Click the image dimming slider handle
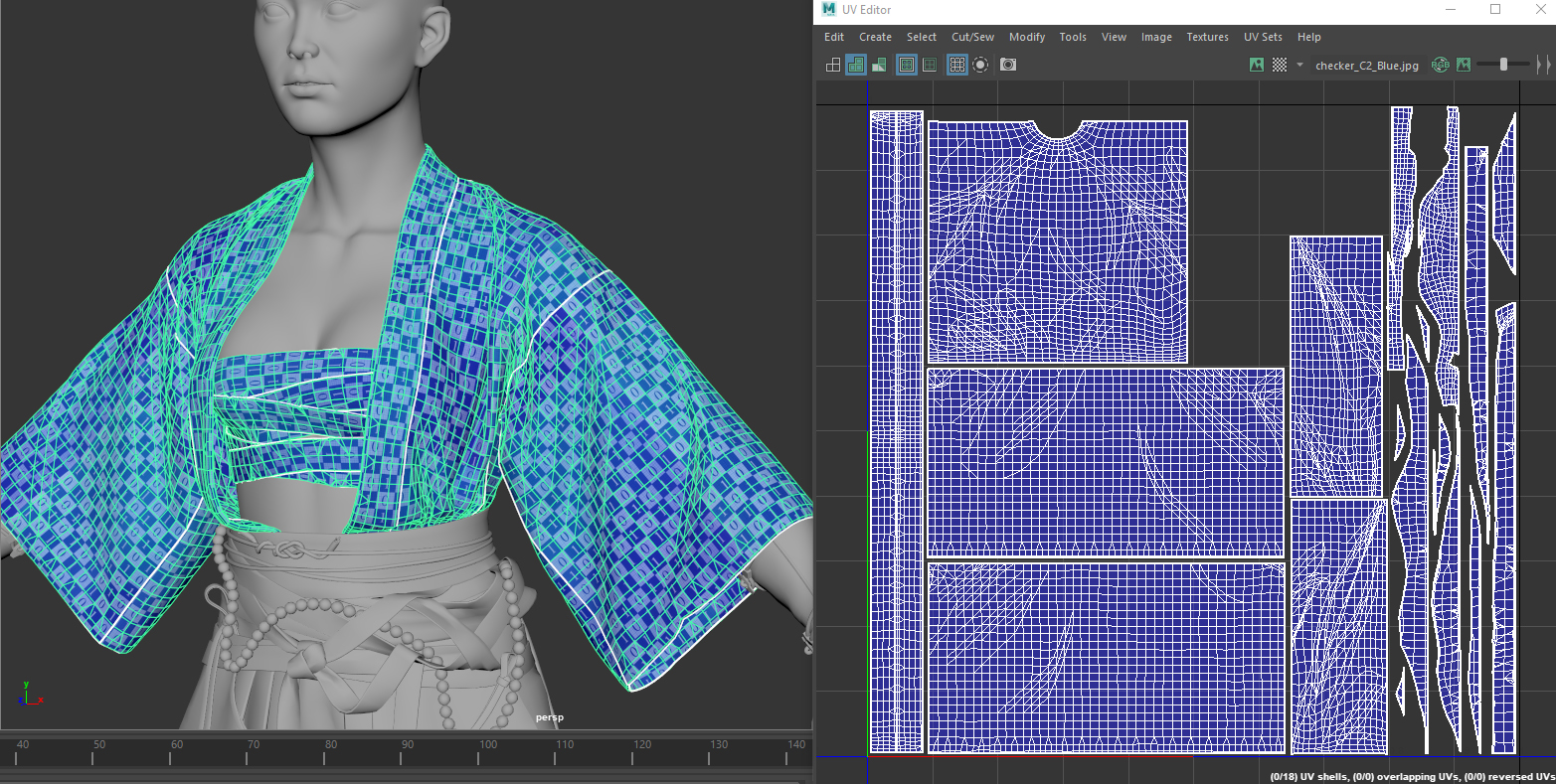Viewport: 1556px width, 784px height. pos(1503,65)
